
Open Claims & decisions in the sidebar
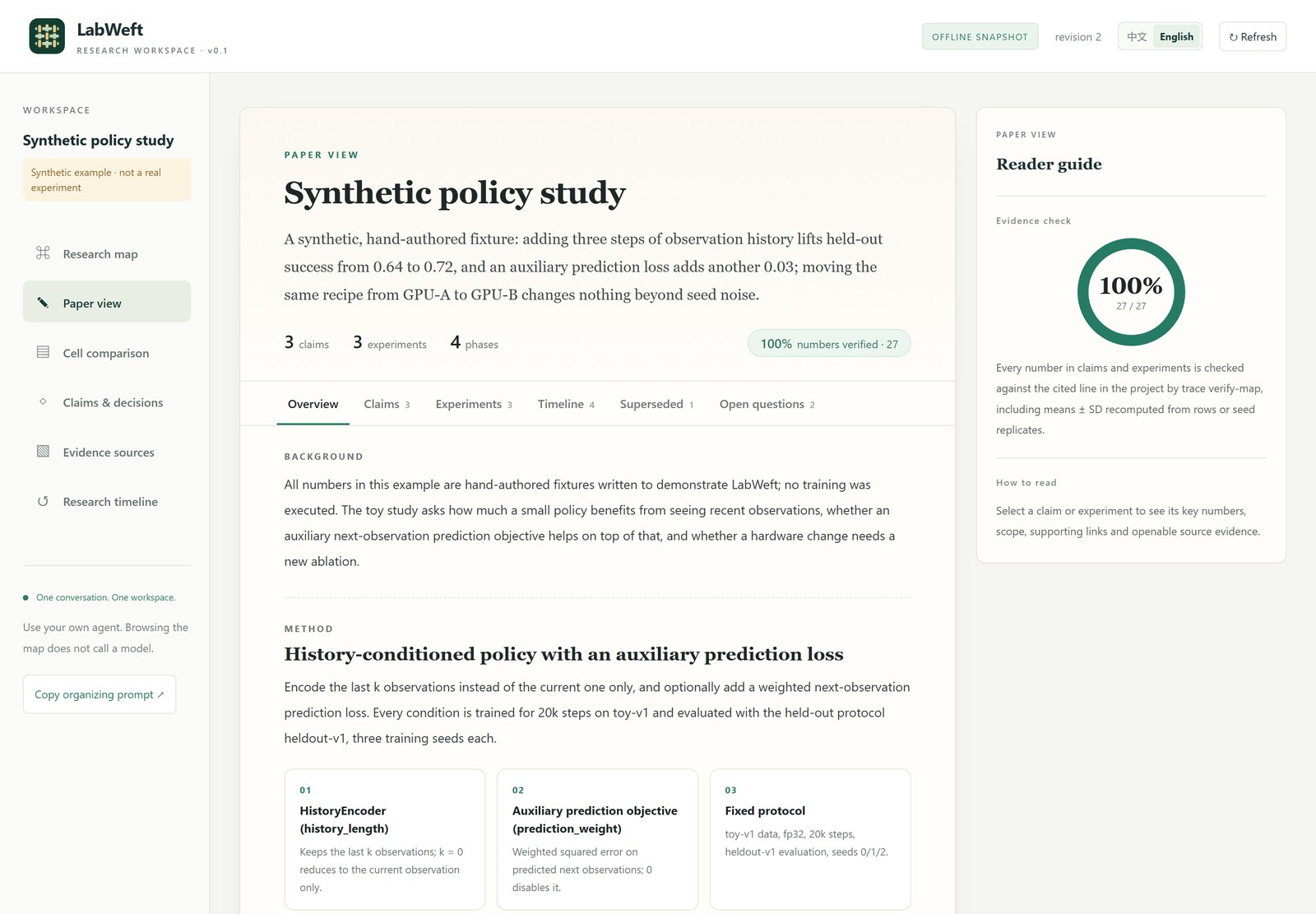(107, 401)
